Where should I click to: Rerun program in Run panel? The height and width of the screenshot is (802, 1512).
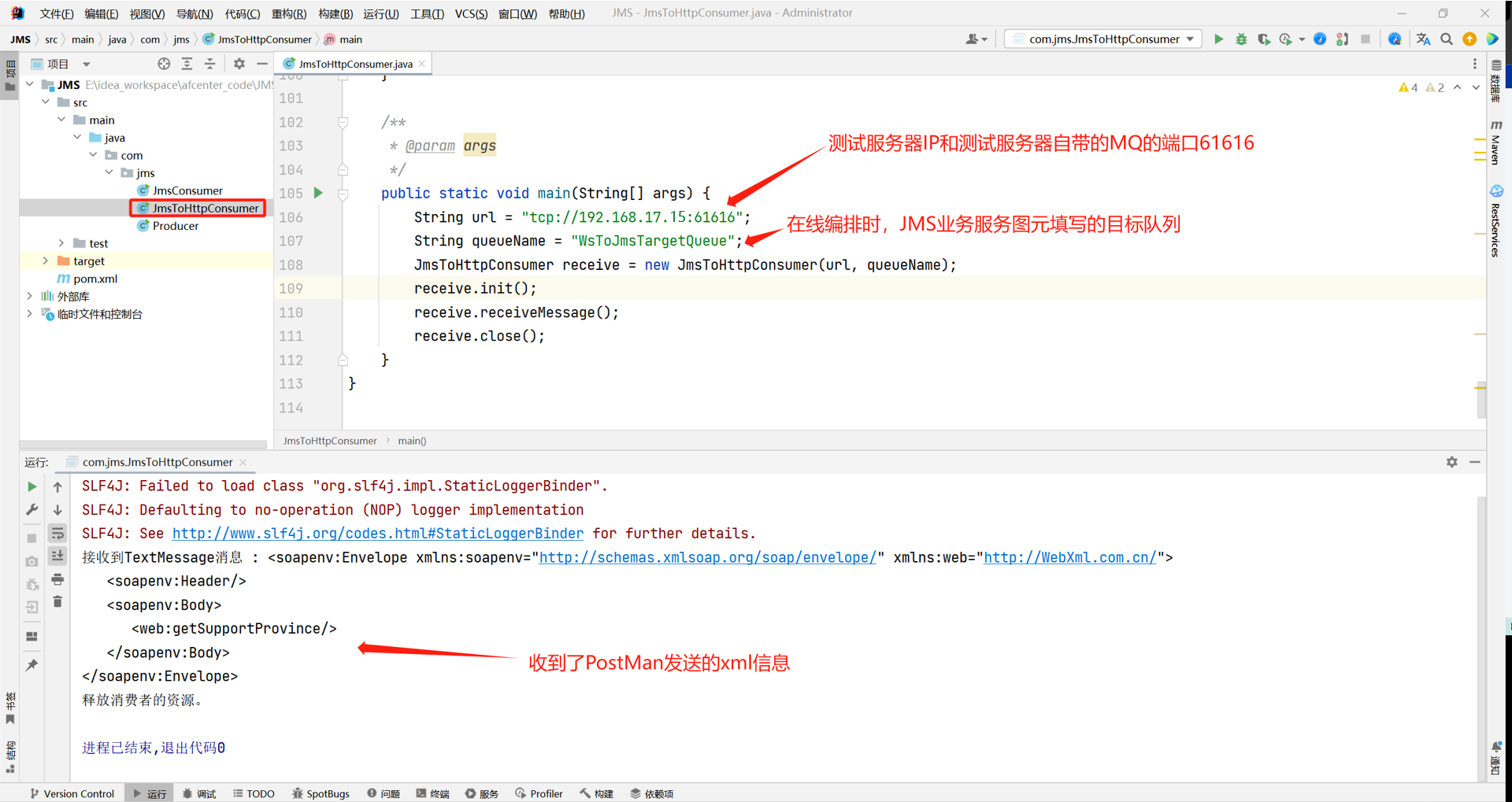tap(31, 487)
